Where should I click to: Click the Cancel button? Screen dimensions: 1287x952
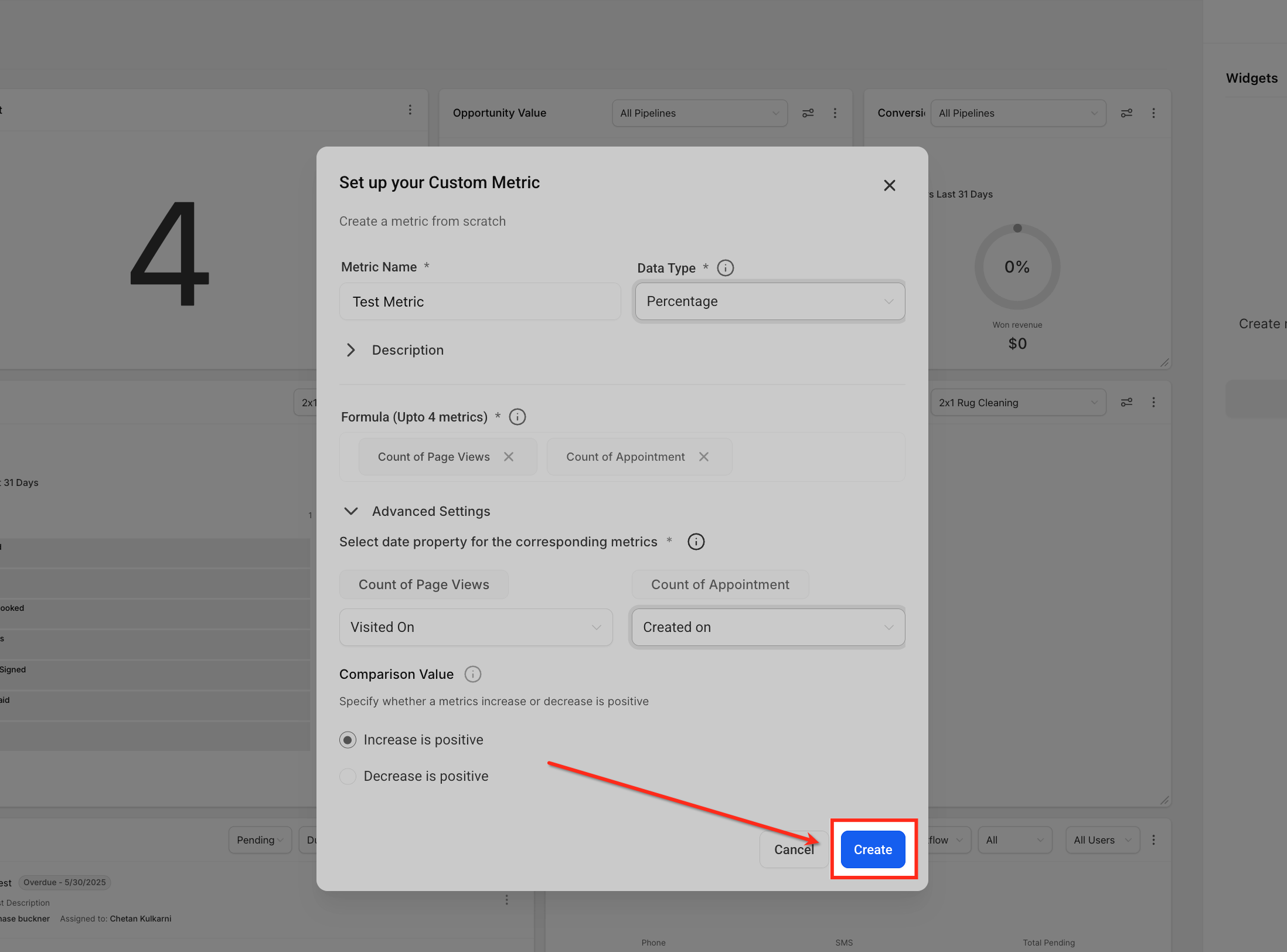793,849
